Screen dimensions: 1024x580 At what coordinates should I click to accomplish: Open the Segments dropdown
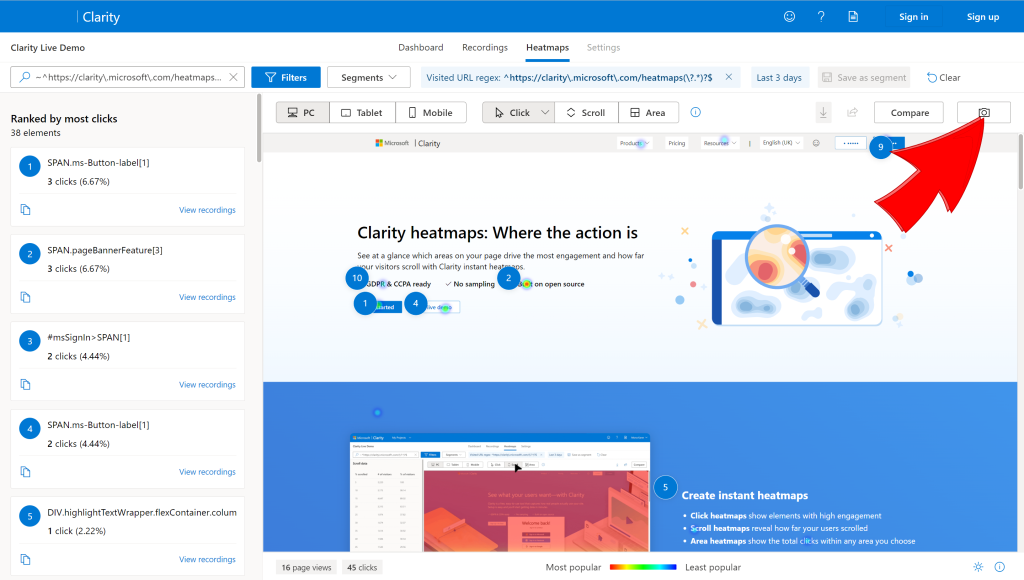point(368,77)
